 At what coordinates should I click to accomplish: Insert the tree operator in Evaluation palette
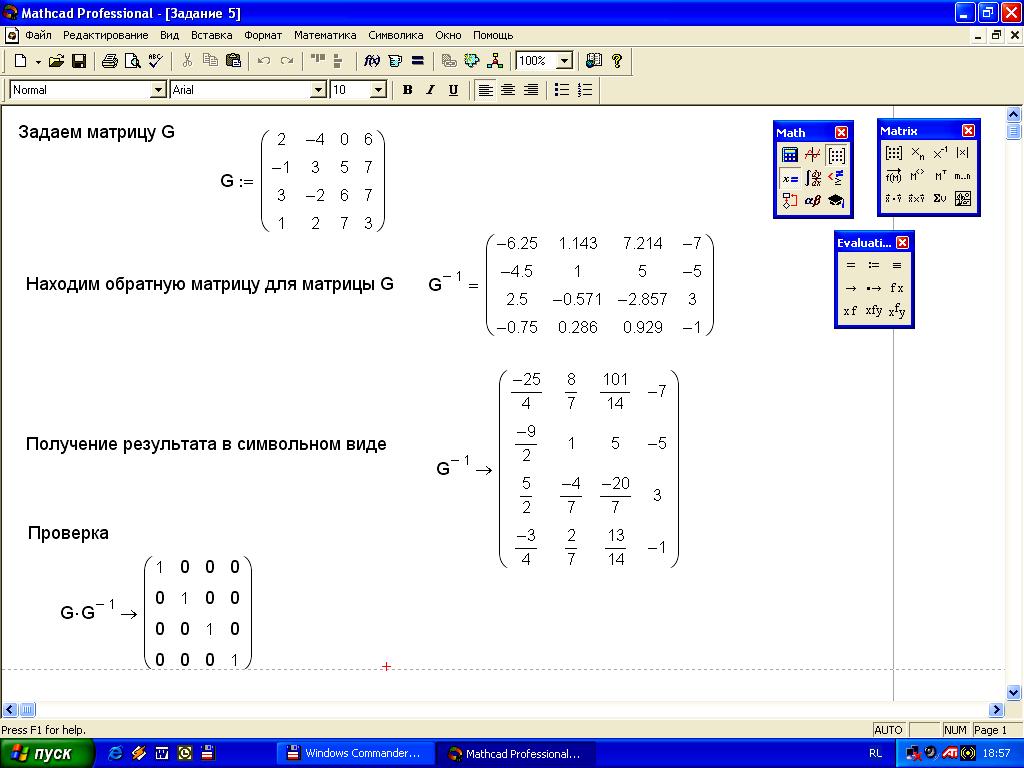pos(897,311)
